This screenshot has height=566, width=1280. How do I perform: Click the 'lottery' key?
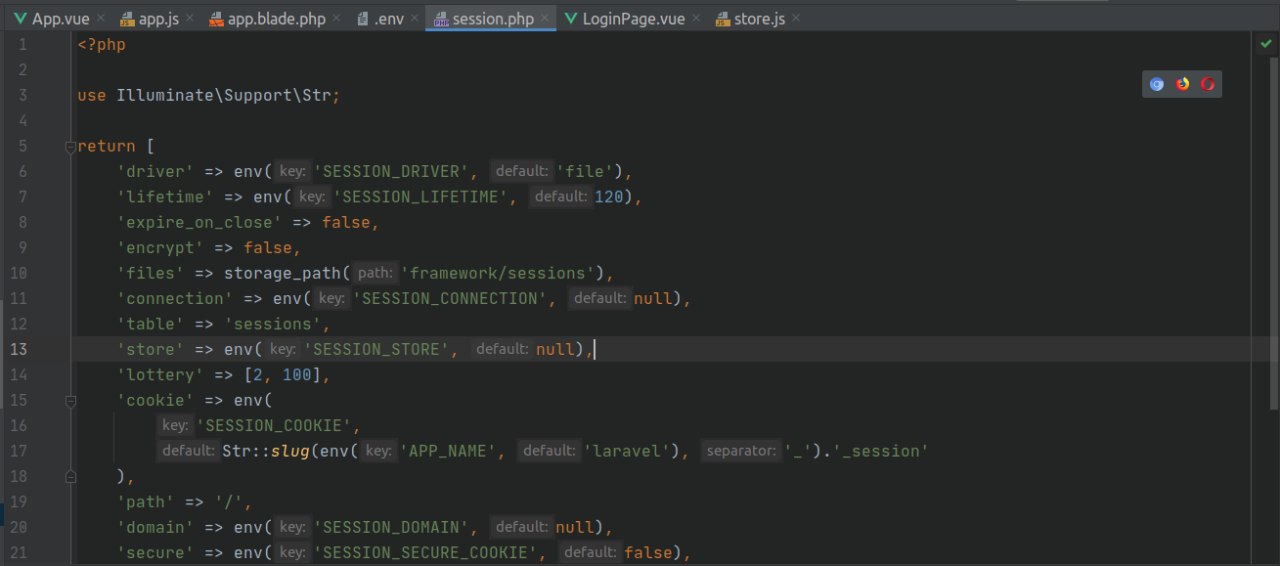pyautogui.click(x=161, y=375)
